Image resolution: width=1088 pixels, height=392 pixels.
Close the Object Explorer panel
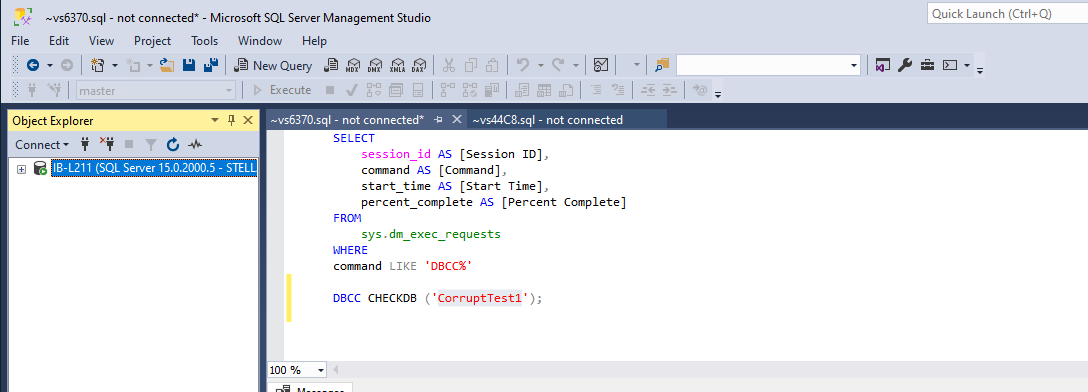point(248,120)
